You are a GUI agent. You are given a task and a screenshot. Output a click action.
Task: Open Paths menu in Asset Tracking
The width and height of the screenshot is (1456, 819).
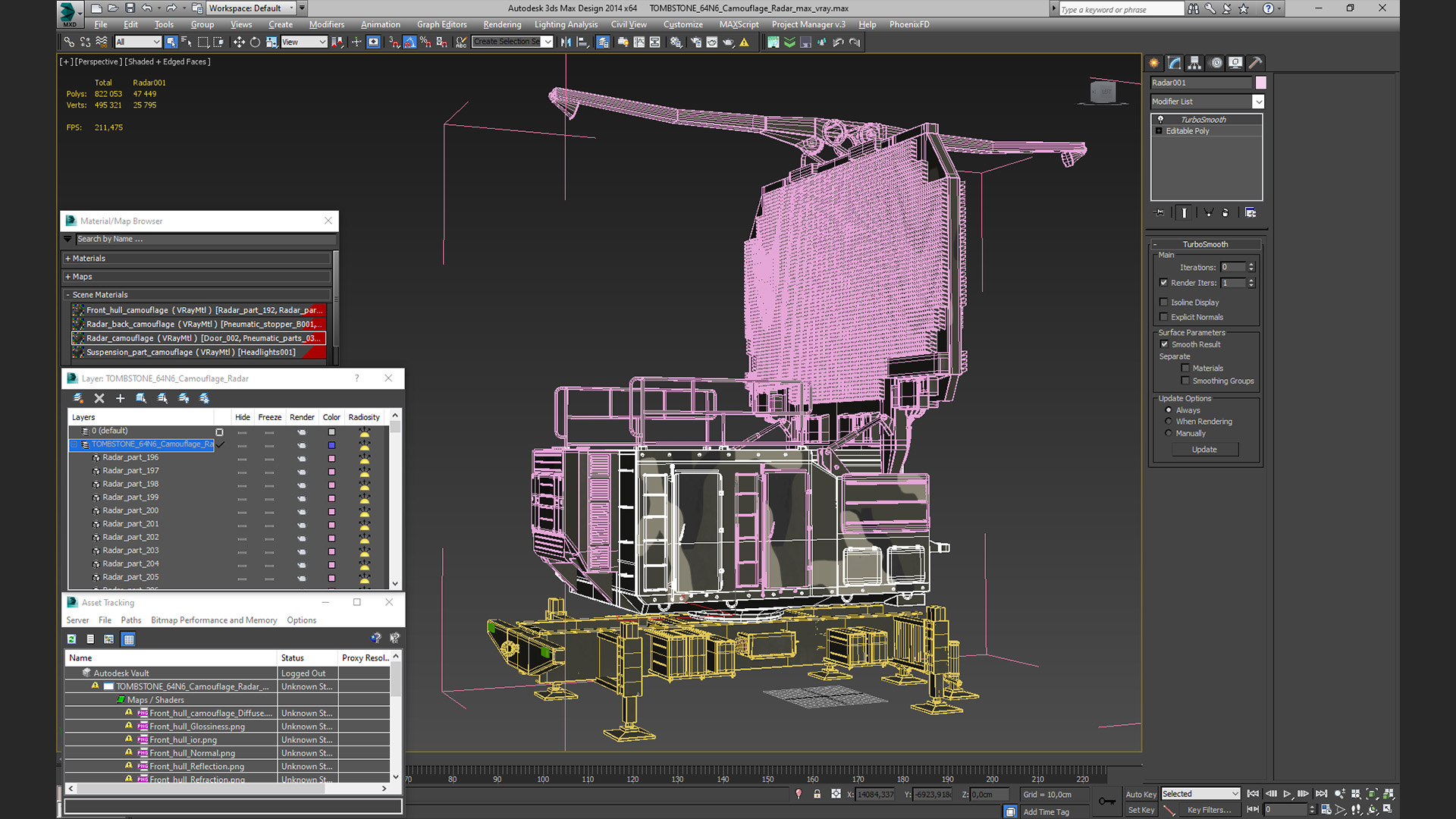(131, 620)
